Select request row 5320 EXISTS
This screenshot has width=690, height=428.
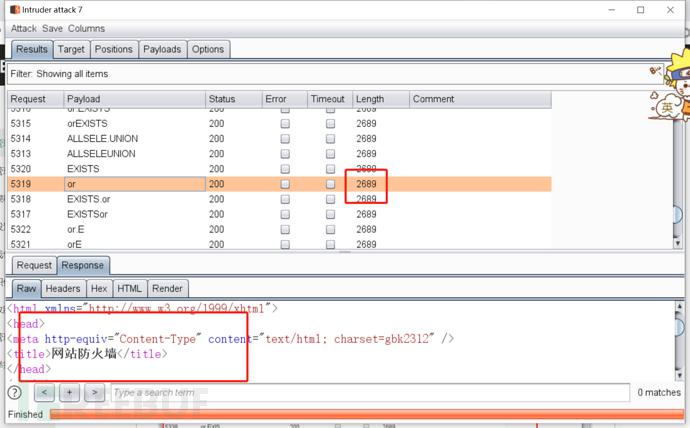(279, 169)
